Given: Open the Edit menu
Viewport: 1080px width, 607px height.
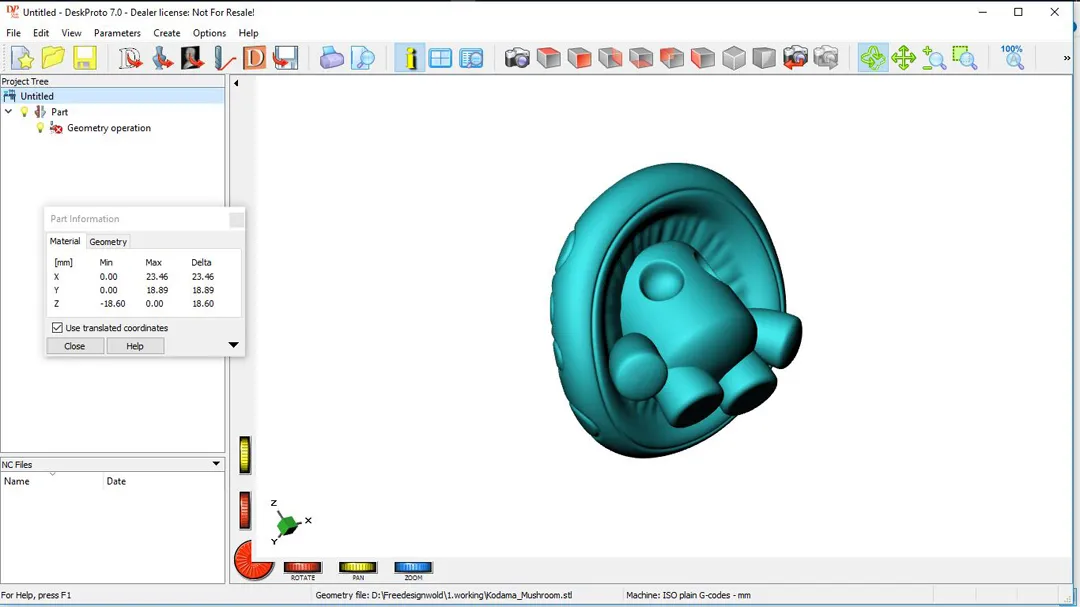Looking at the screenshot, I should tap(41, 33).
